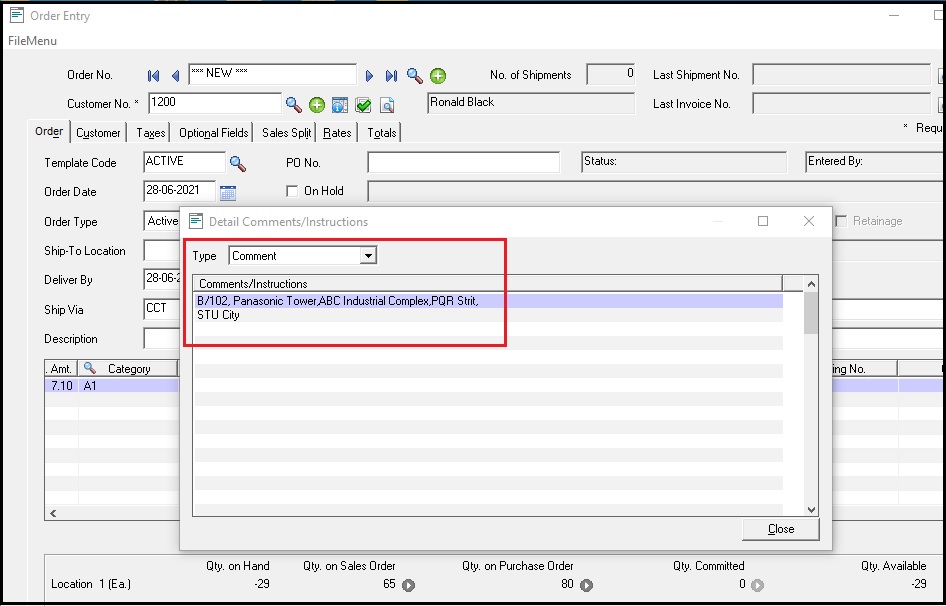The width and height of the screenshot is (946, 606).
Task: Click comments list scrollbar up arrow
Action: (x=811, y=284)
